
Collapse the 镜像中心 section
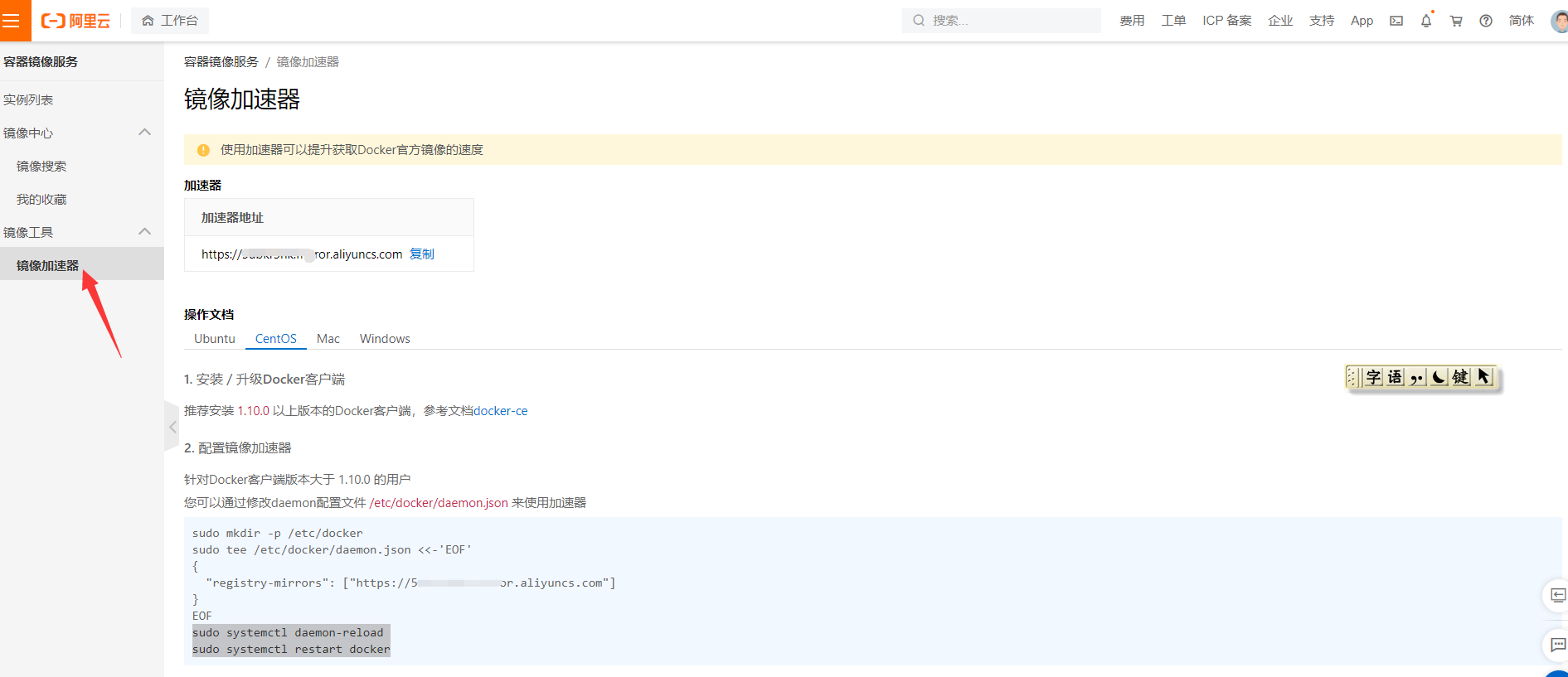point(145,133)
